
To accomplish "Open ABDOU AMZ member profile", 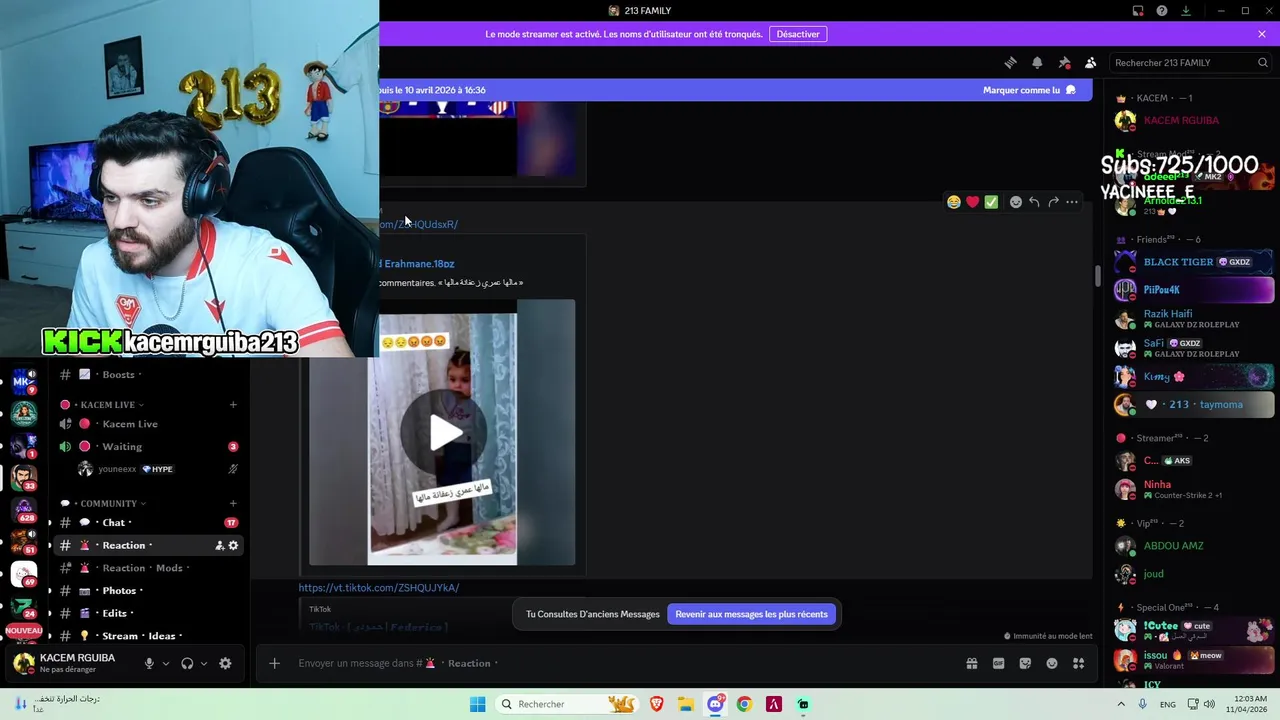I will click(1194, 546).
